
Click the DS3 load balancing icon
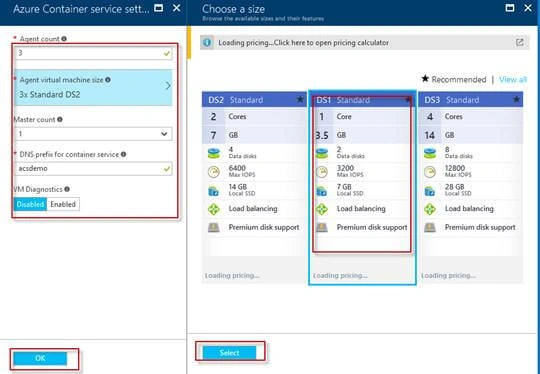pyautogui.click(x=430, y=209)
